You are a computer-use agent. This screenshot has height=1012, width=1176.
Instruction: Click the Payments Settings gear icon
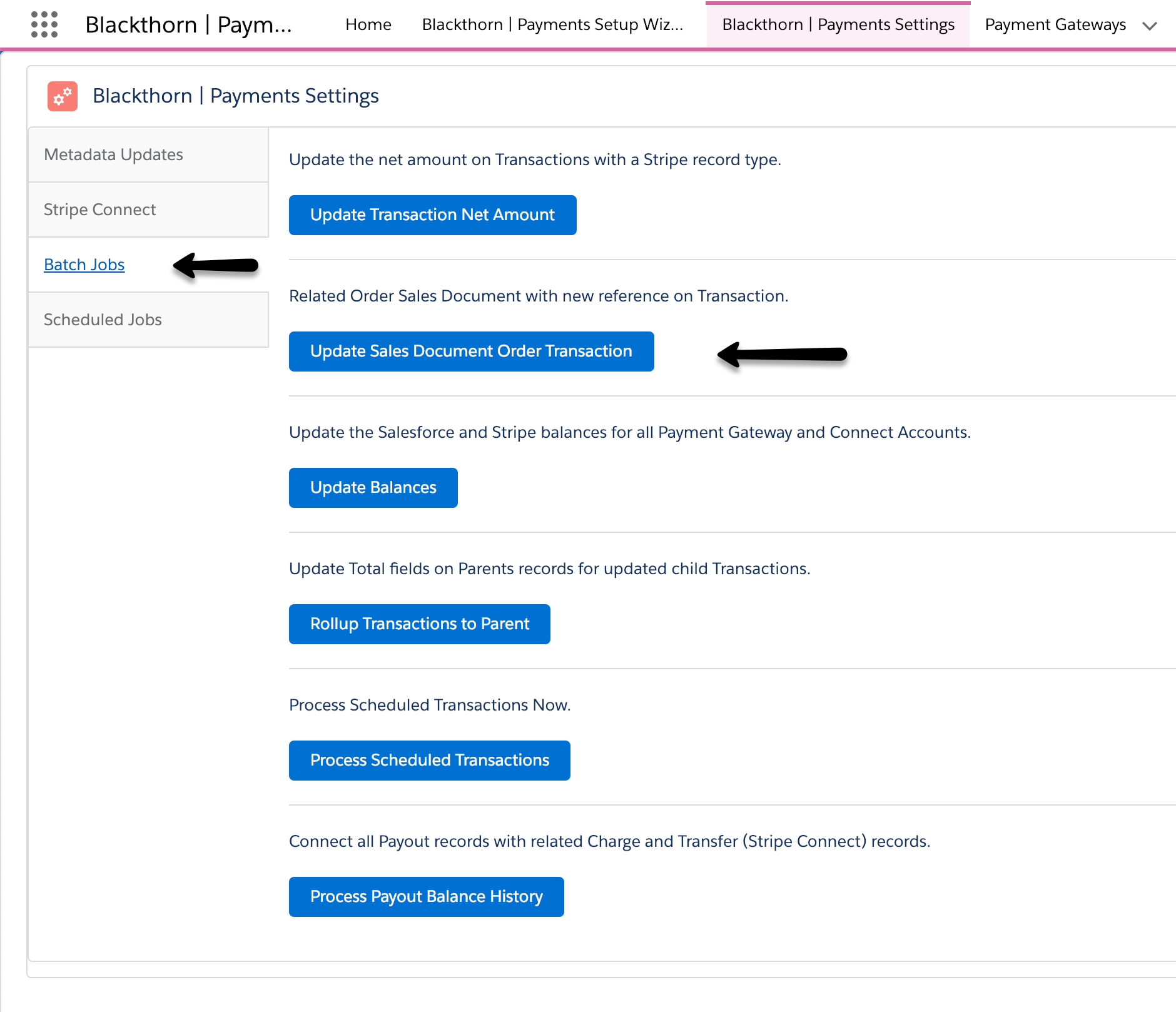(x=63, y=96)
